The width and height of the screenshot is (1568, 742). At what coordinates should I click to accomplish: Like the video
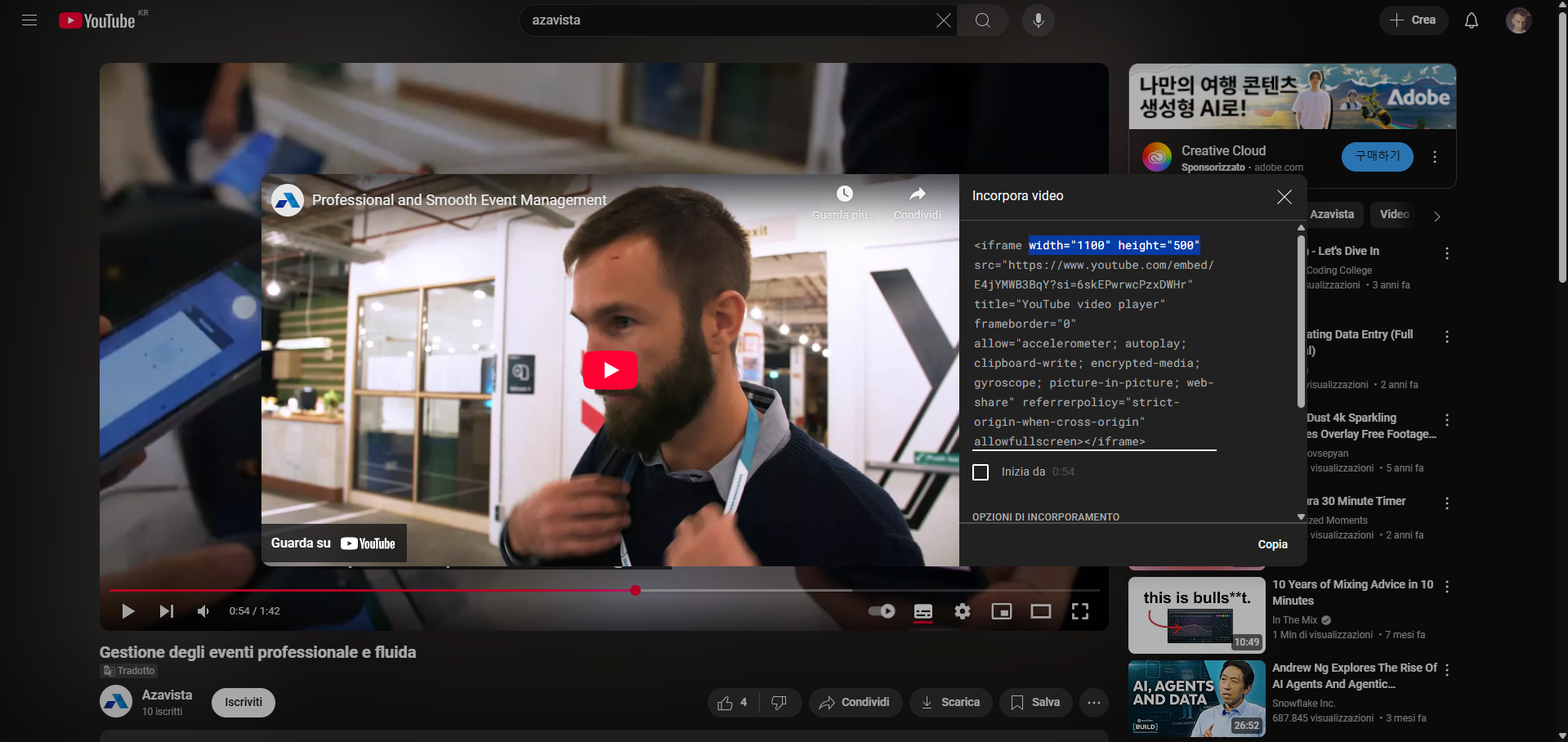coord(733,703)
